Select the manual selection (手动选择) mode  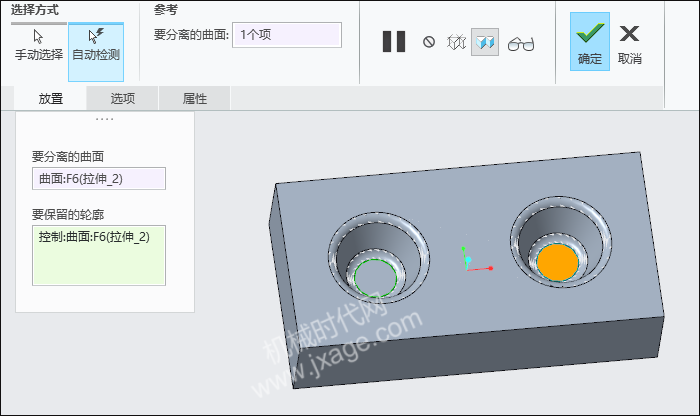click(x=39, y=45)
